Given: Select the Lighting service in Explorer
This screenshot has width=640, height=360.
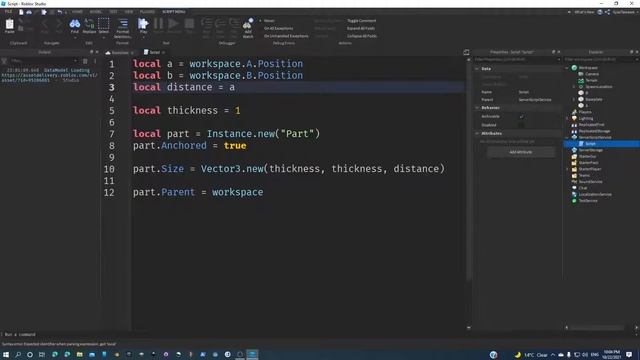Looking at the screenshot, I should (x=582, y=118).
